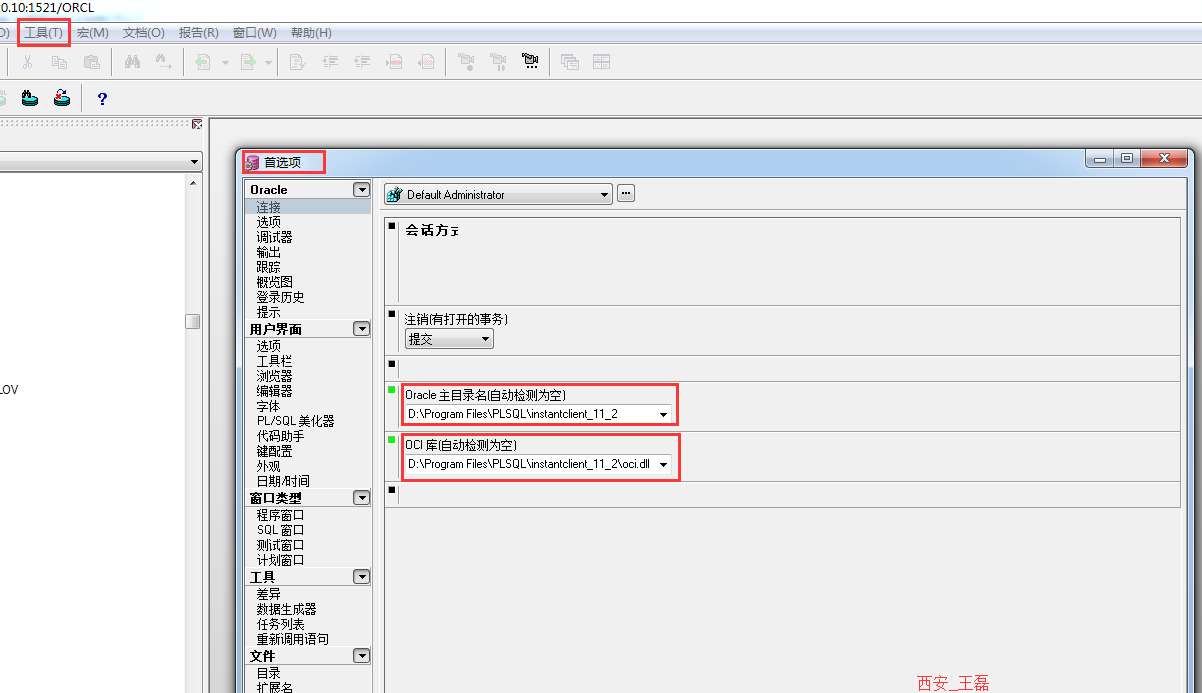Screen dimensions: 1202x693
Task: Close the left docked panel
Action: tap(197, 124)
